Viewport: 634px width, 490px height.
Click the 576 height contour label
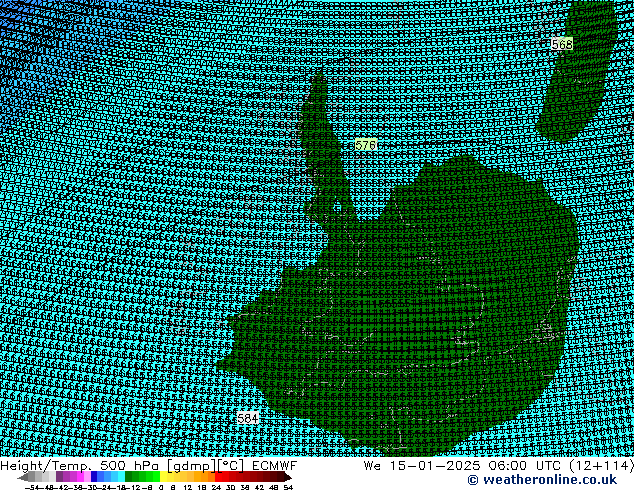[366, 145]
